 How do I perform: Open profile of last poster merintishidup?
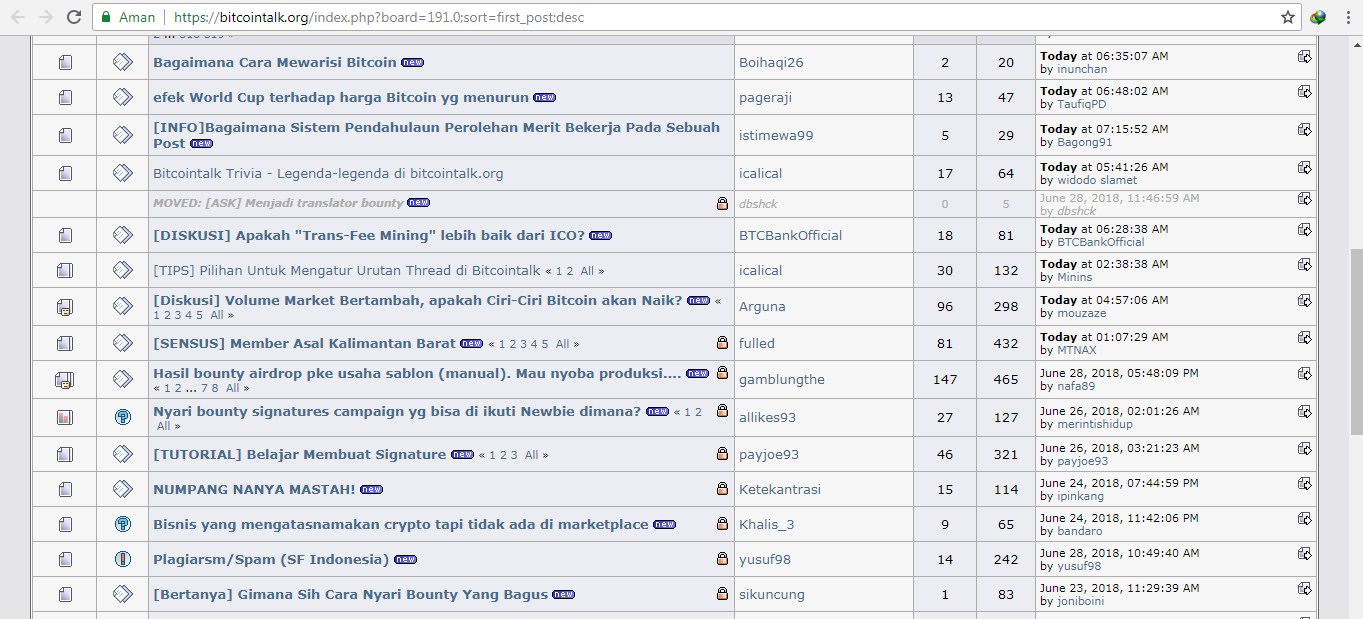click(1095, 424)
